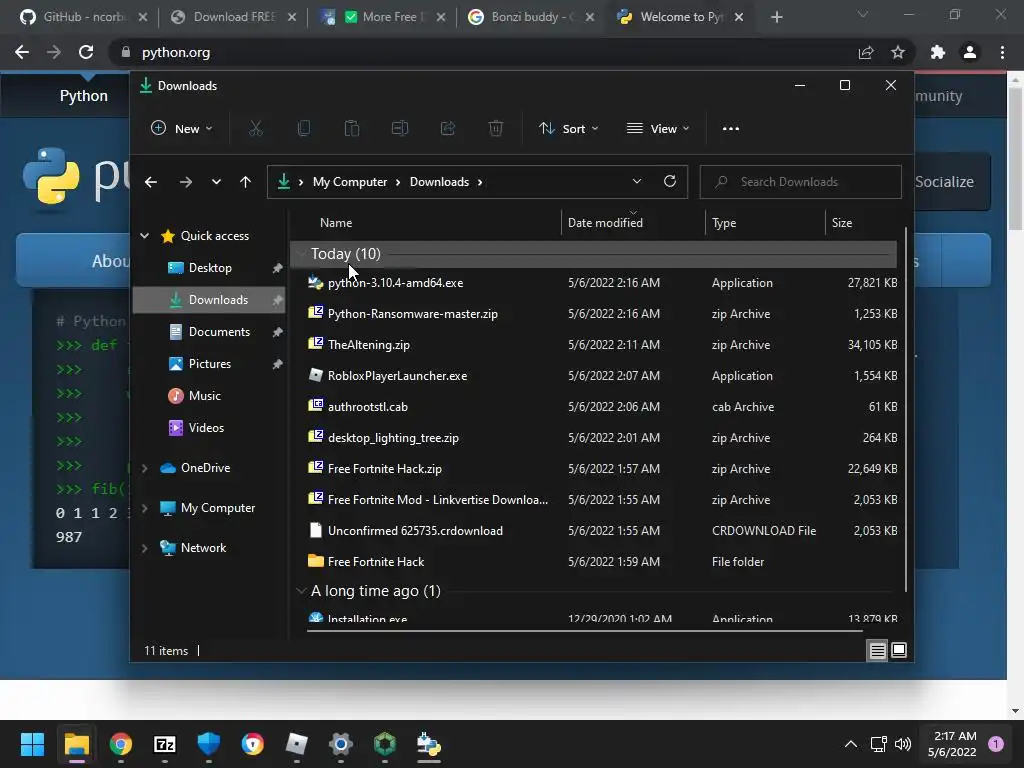Viewport: 1024px width, 768px height.
Task: Sort files by Size column header
Action: click(842, 223)
